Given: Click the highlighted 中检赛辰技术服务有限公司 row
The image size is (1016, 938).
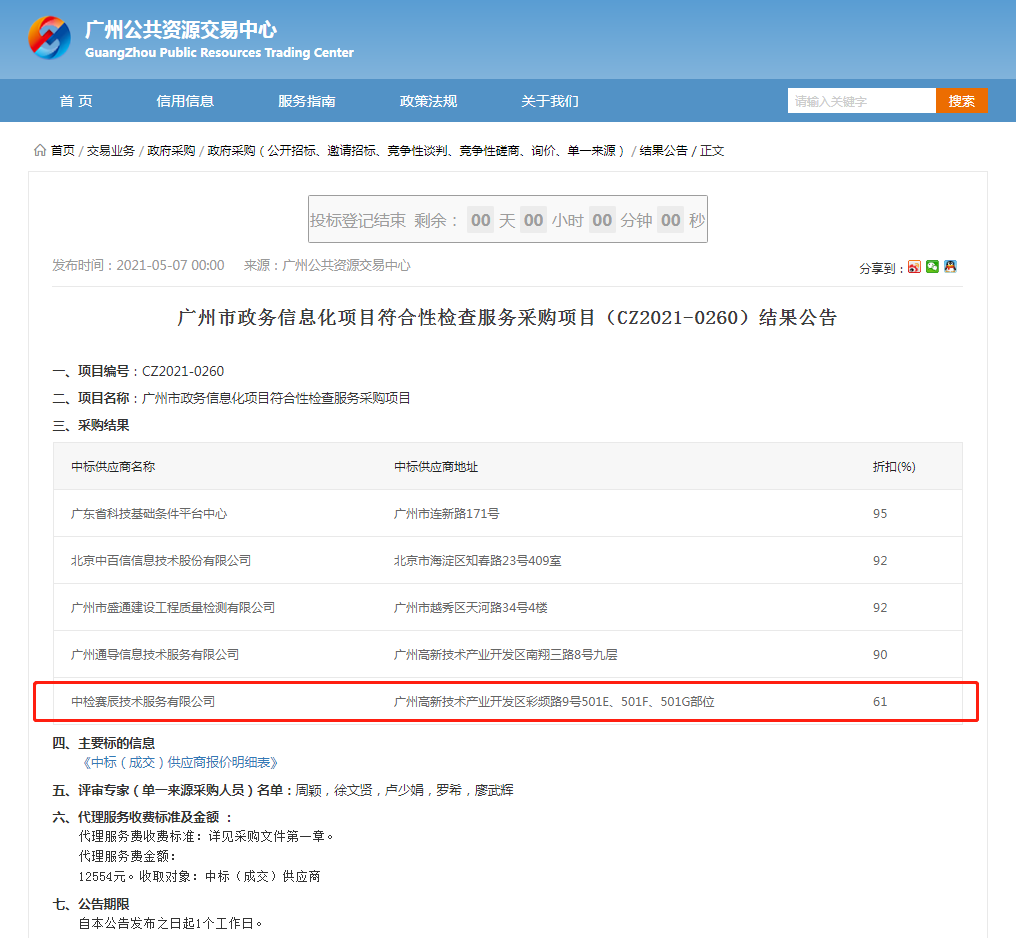Looking at the screenshot, I should click(x=143, y=702).
